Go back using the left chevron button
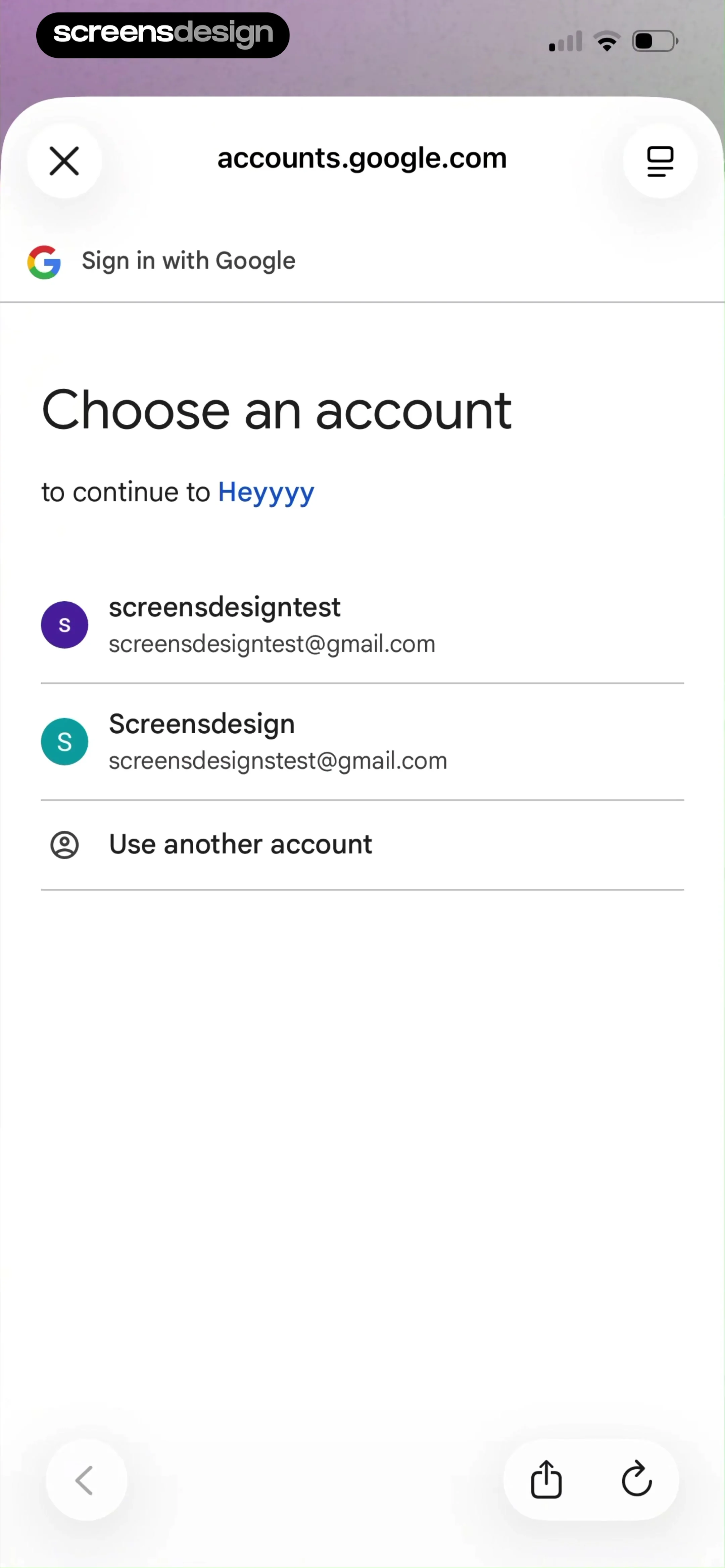Image resolution: width=725 pixels, height=1568 pixels. click(x=87, y=1480)
